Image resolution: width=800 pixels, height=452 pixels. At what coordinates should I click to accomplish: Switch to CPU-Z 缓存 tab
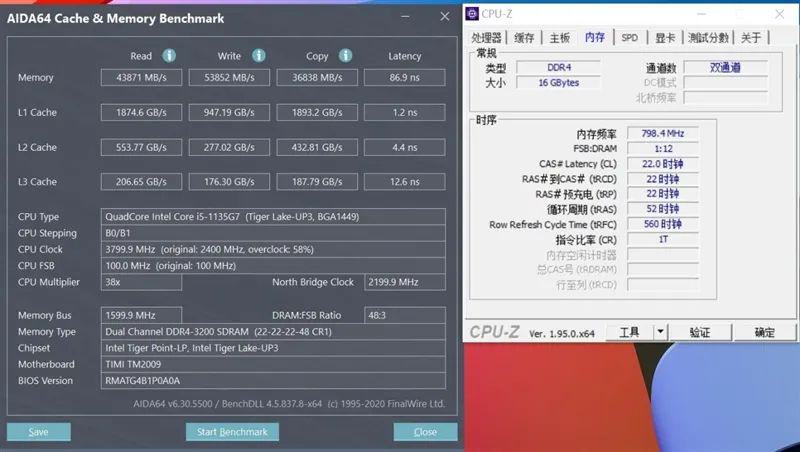tap(524, 37)
